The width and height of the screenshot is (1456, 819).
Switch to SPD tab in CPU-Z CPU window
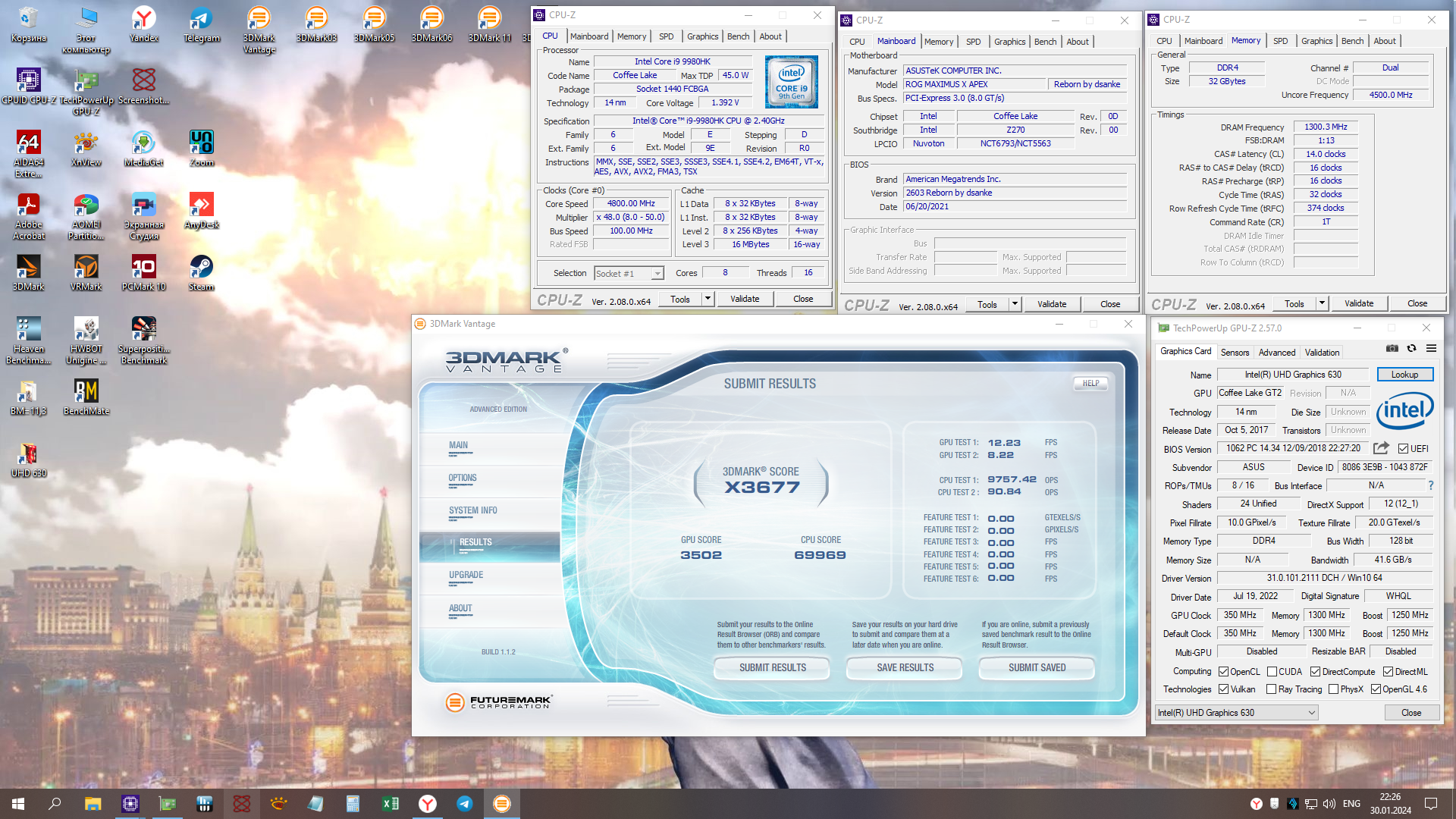pyautogui.click(x=666, y=36)
